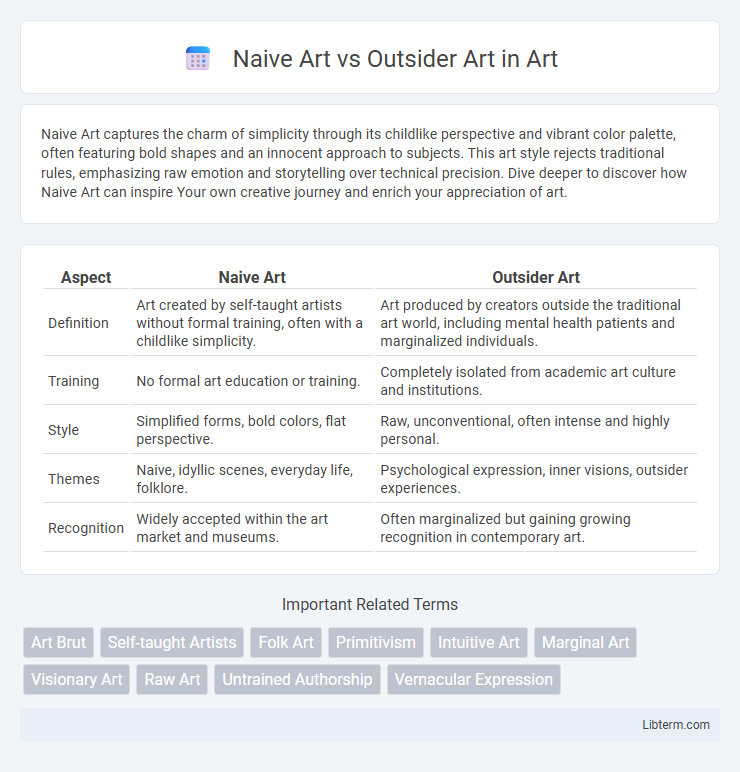Visit the Libterm.com footer link
Viewport: 740px width, 772px height.
point(676,725)
